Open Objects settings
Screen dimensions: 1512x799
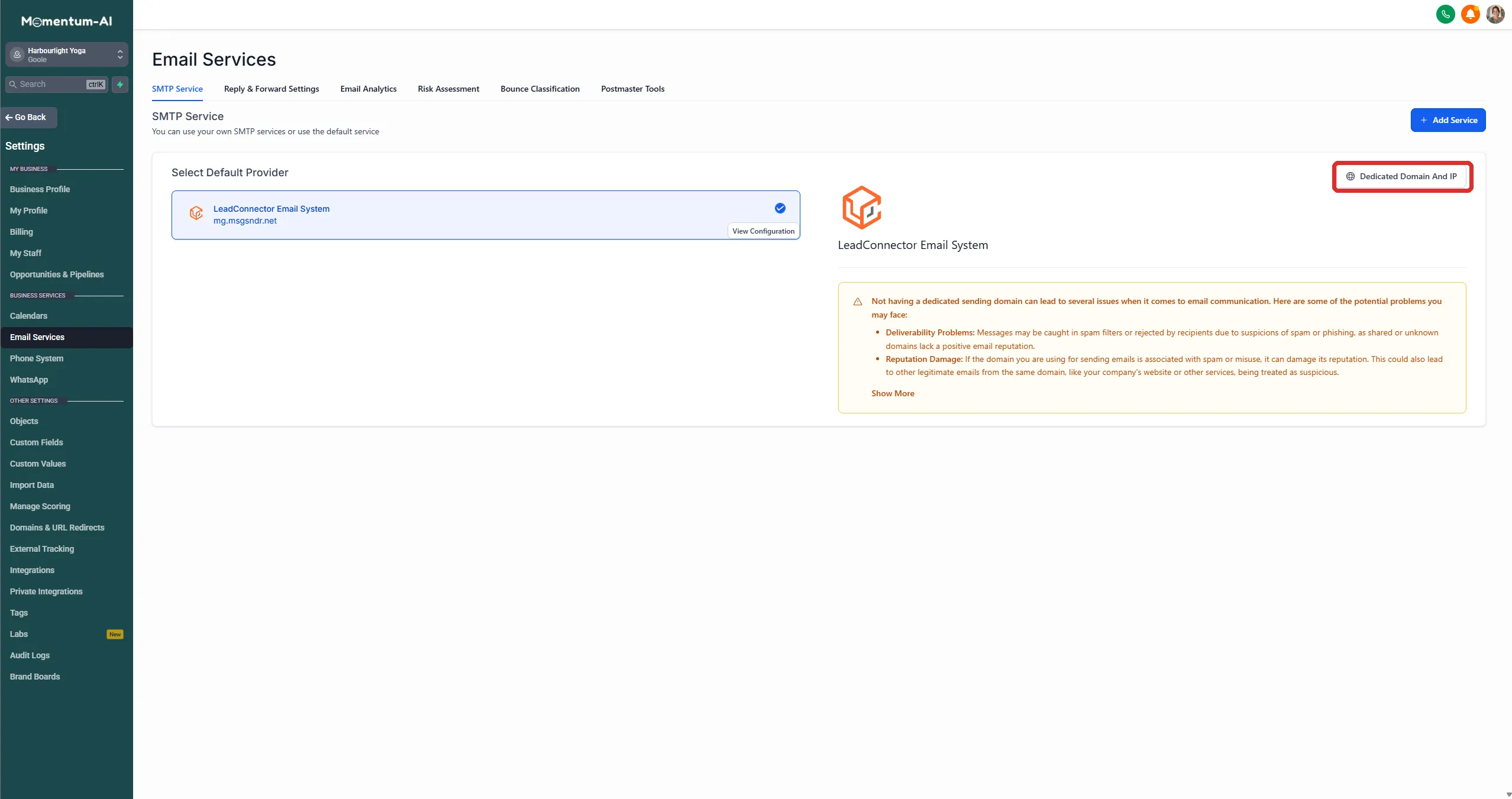pyautogui.click(x=24, y=421)
